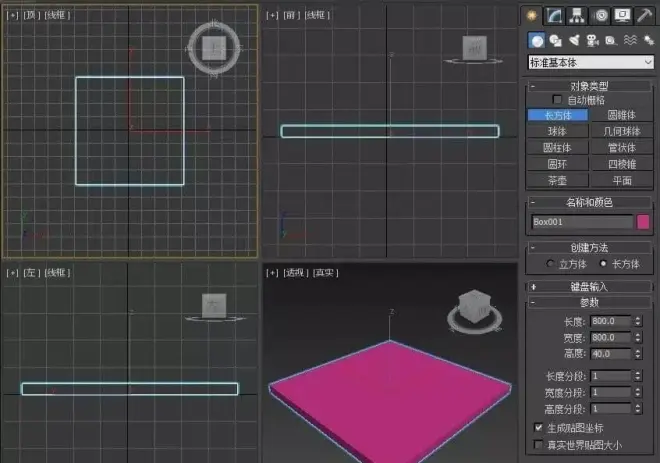Open the perspective 透视 view label menu
The height and width of the screenshot is (463, 660).
295,273
